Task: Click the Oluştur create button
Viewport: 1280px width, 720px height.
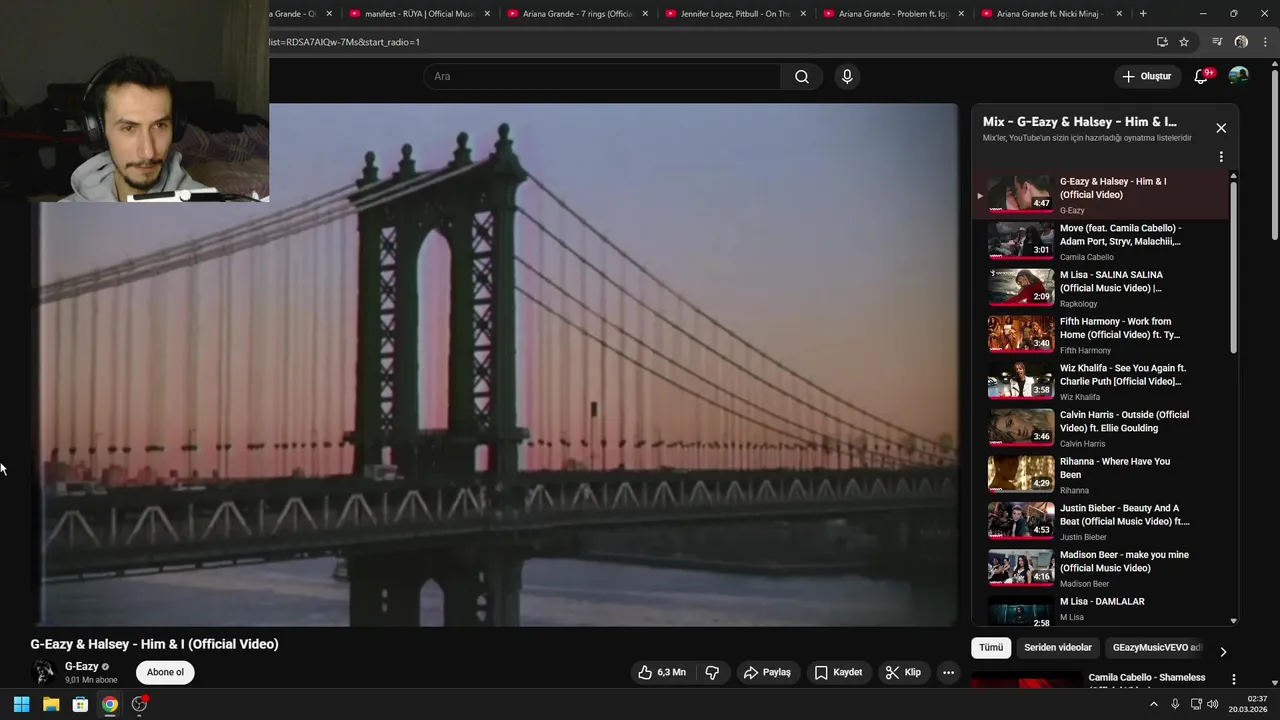Action: [x=1146, y=76]
